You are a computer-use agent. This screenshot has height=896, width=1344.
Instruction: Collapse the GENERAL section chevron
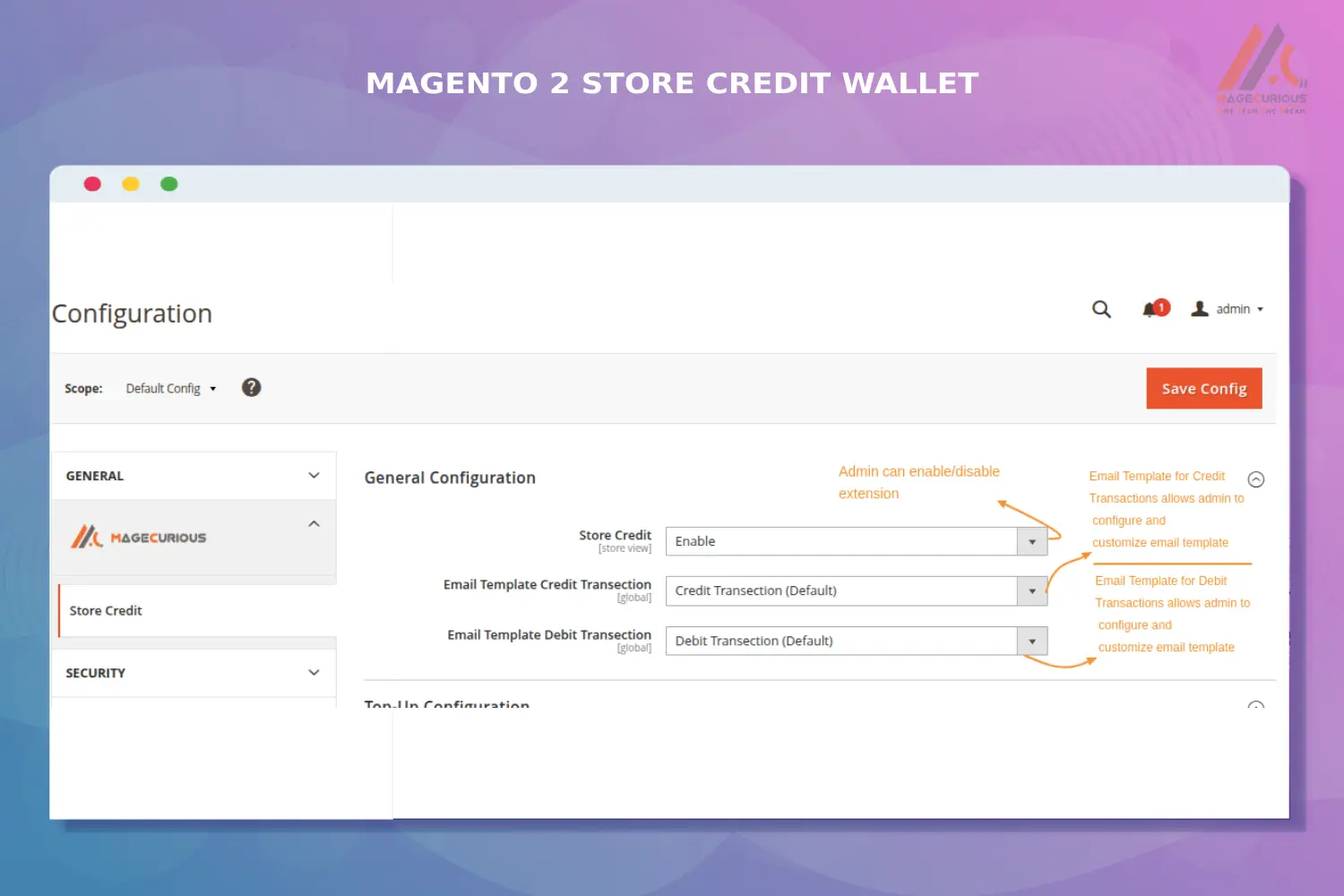[314, 475]
